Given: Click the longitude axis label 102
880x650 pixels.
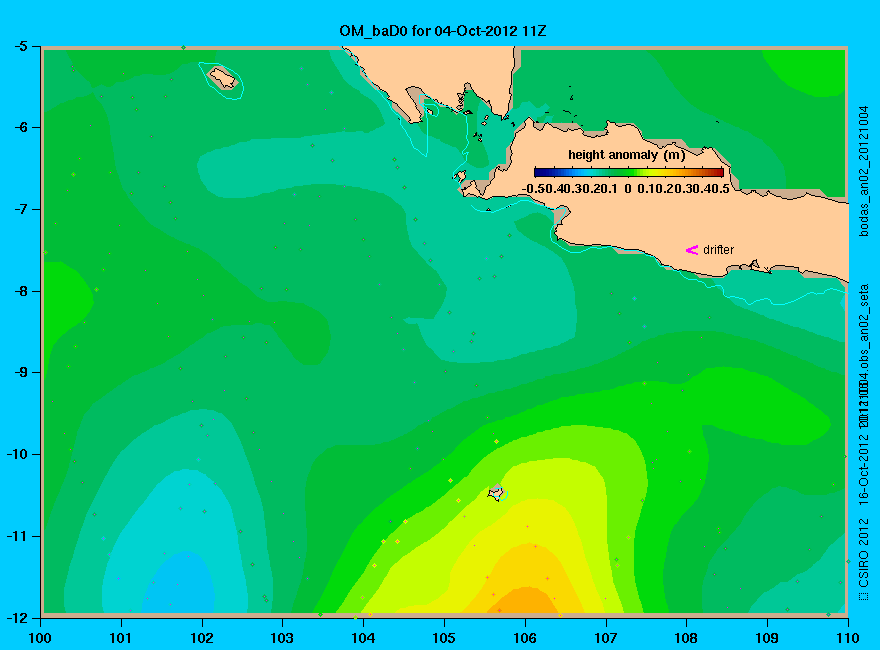Looking at the screenshot, I should pyautogui.click(x=201, y=638).
